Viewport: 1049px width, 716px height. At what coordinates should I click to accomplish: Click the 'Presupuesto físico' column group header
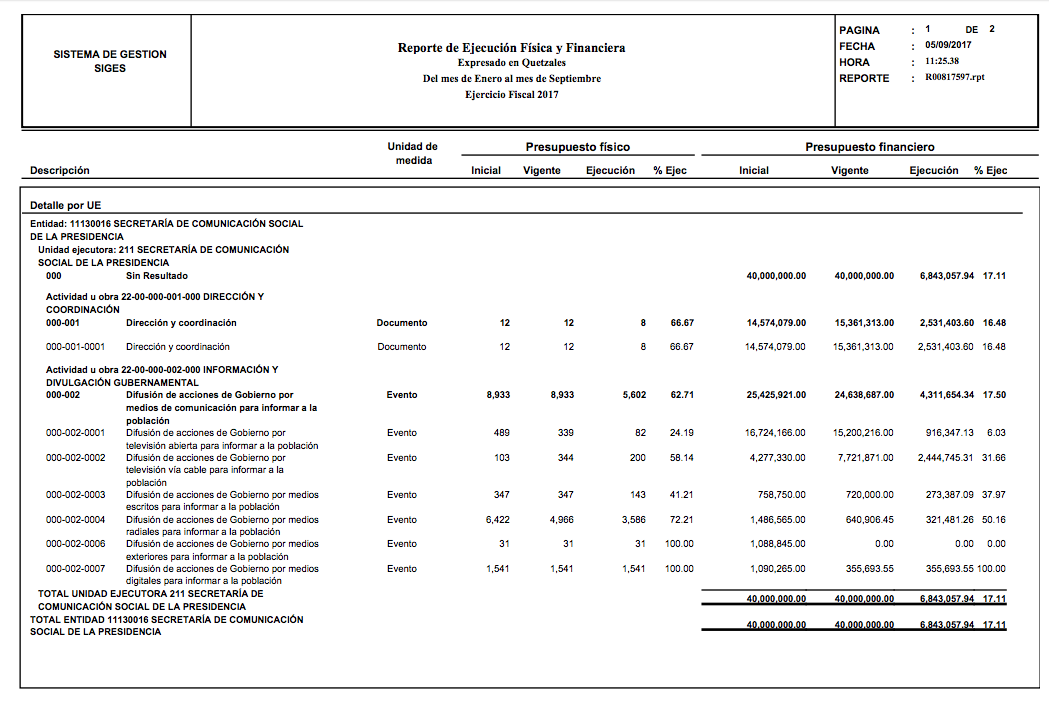point(578,147)
